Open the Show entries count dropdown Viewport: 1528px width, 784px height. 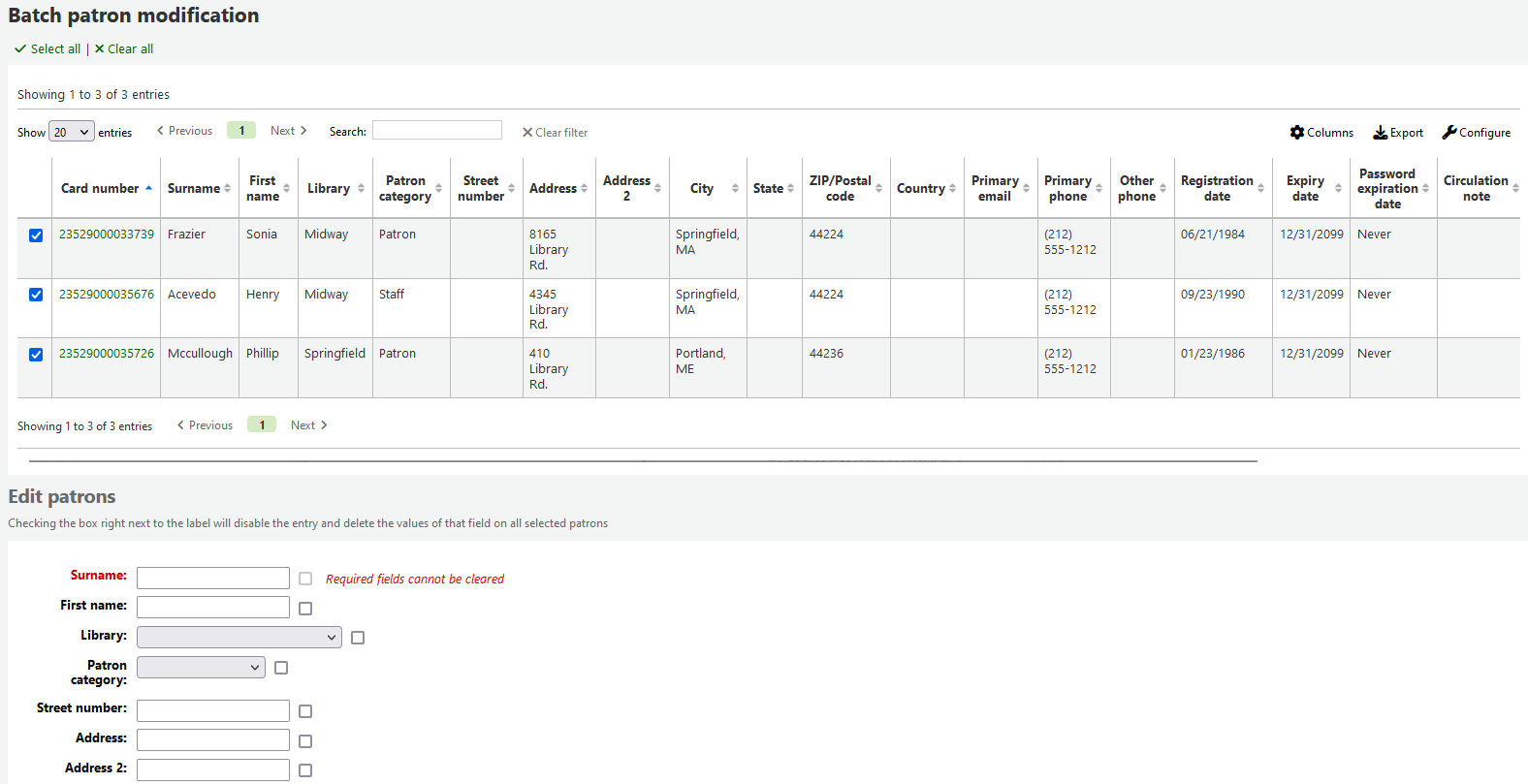pos(72,132)
